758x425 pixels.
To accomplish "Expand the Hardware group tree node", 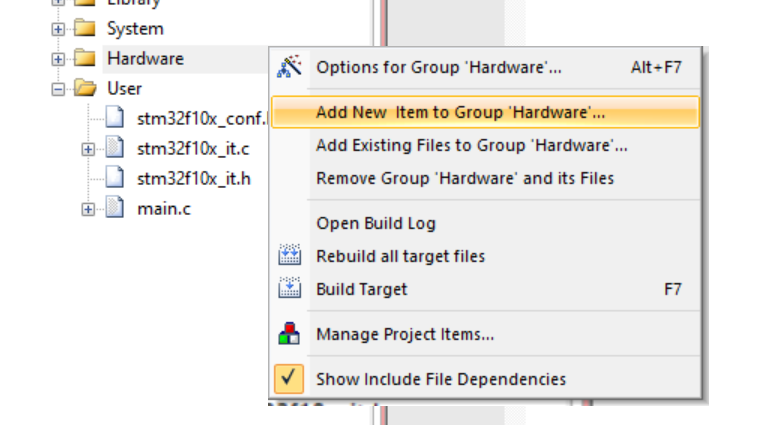I will [59, 58].
